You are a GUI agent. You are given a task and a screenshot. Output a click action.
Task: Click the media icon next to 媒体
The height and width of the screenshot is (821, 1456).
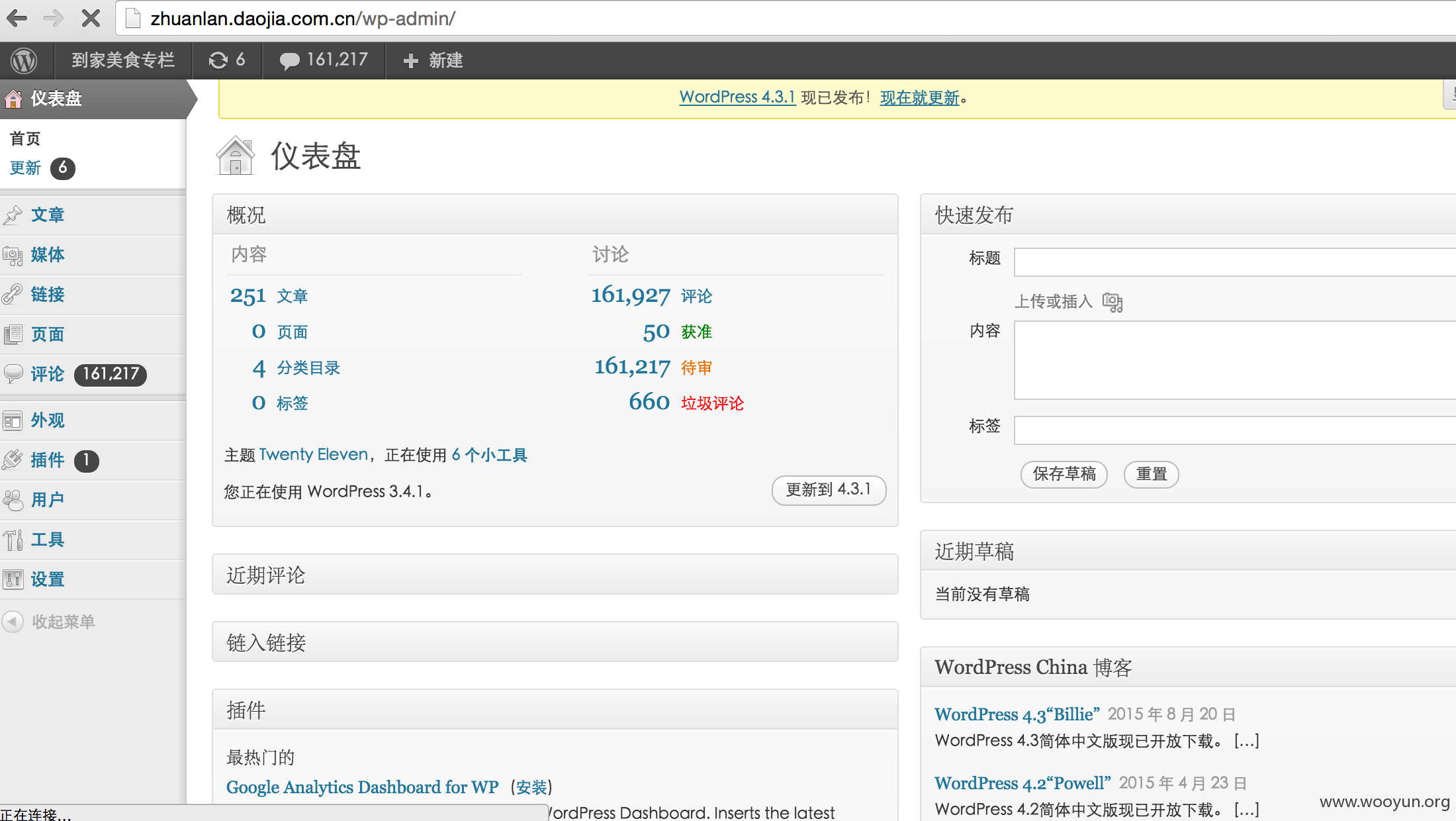coord(13,255)
